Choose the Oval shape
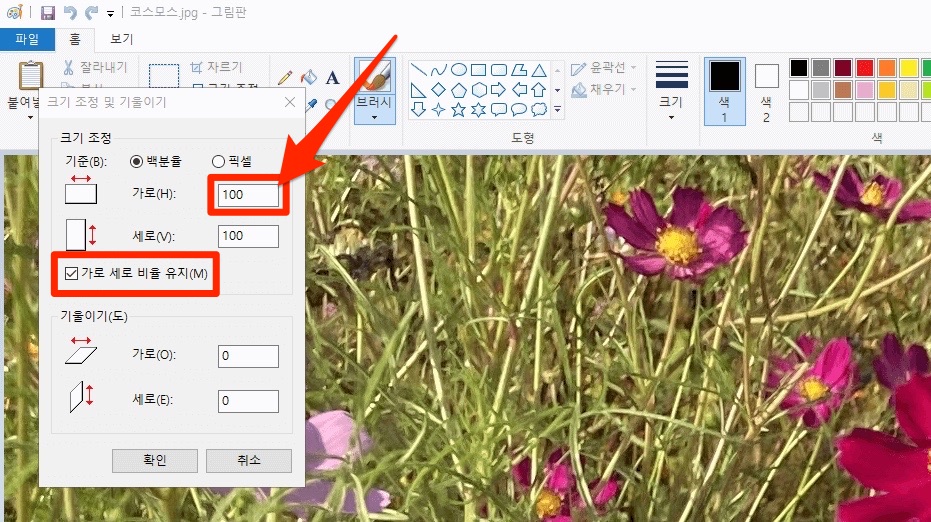Viewport: 931px width, 522px height. tap(458, 70)
